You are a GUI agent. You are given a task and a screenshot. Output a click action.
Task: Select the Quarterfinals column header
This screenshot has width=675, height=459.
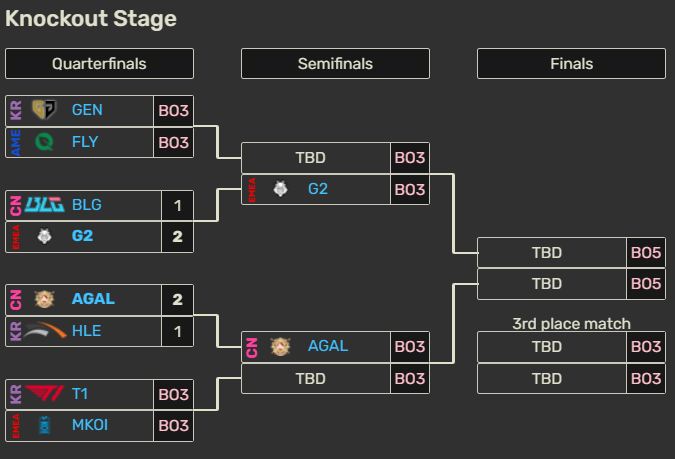point(99,64)
